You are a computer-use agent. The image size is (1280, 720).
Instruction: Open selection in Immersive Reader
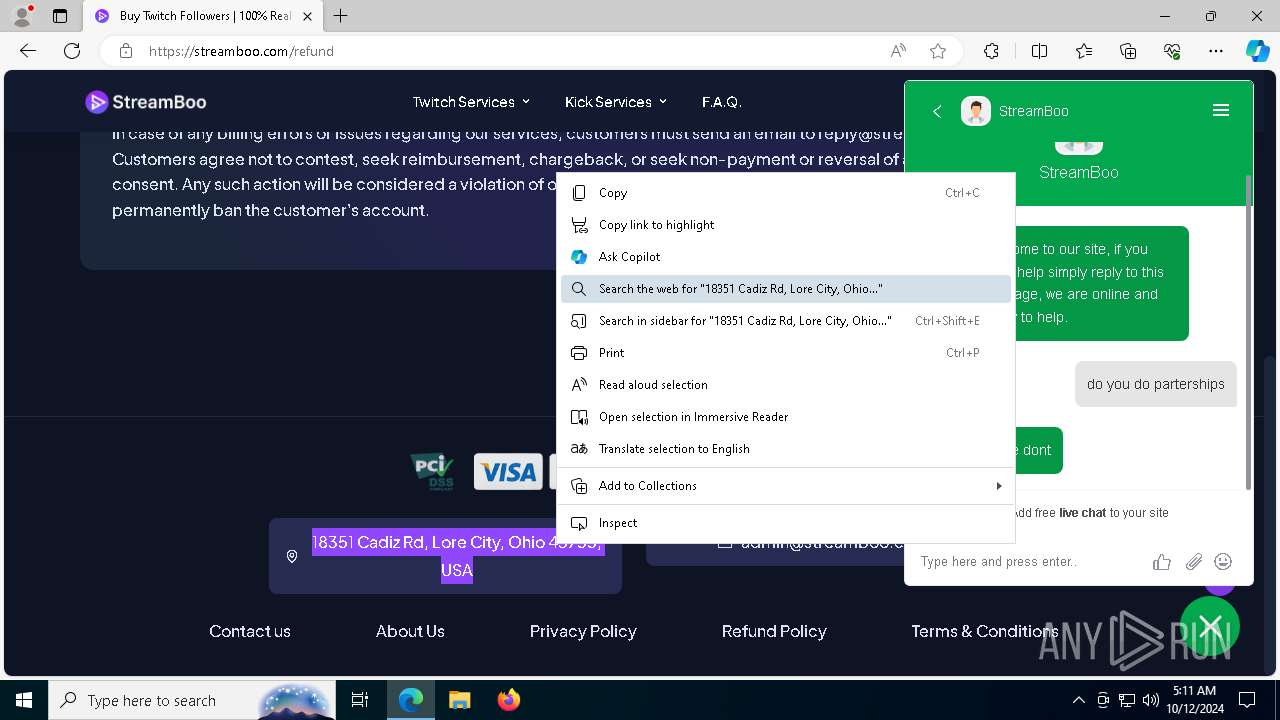(x=786, y=417)
